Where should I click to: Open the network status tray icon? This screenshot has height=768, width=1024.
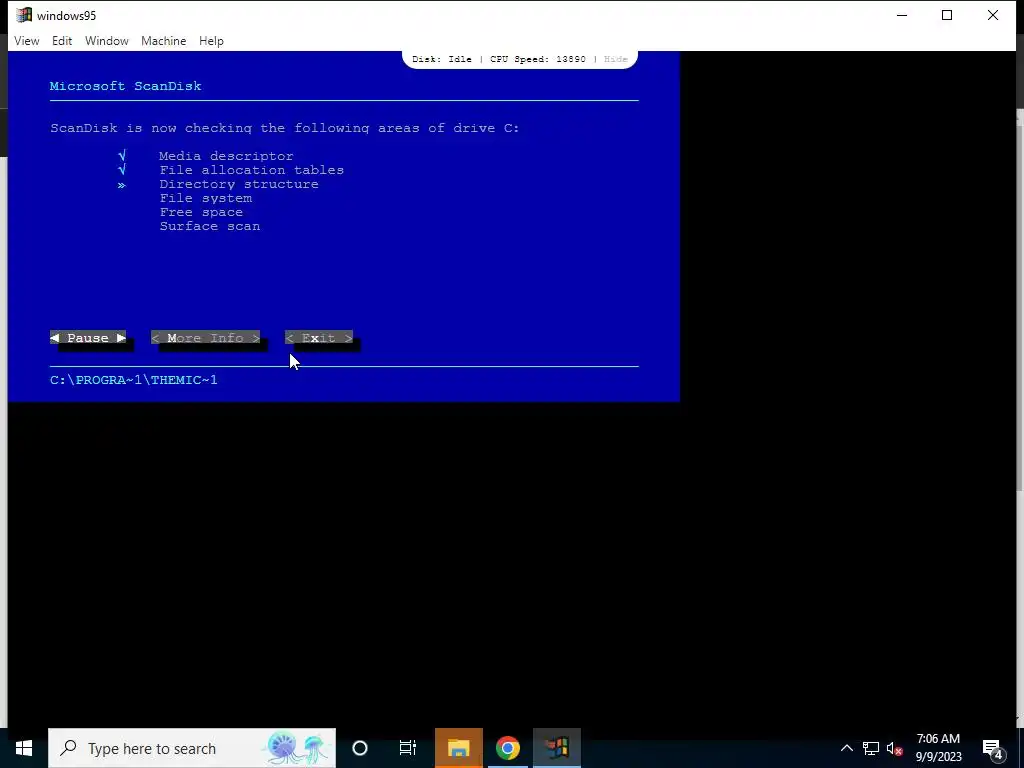click(x=871, y=748)
